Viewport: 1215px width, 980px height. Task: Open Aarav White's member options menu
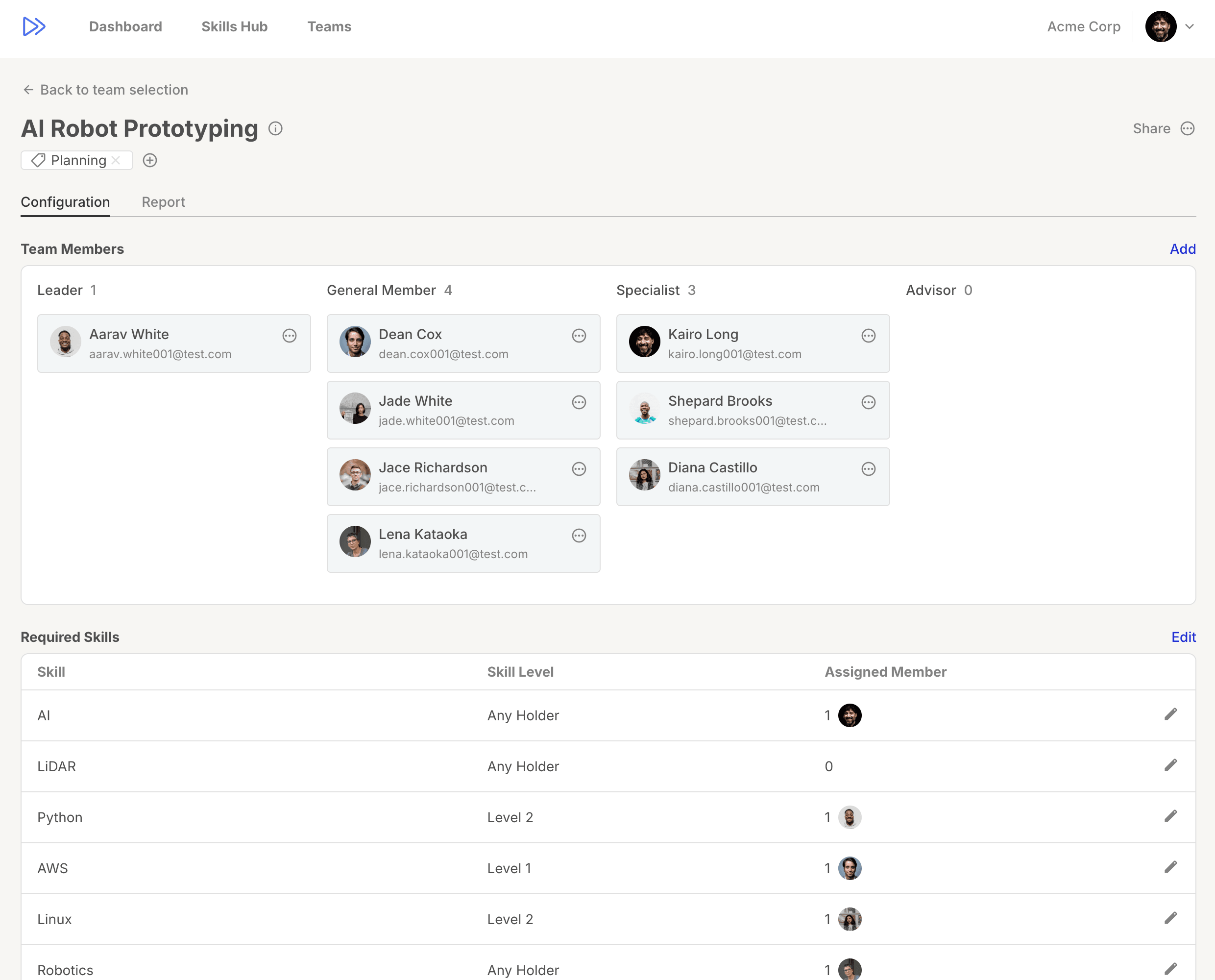[290, 336]
